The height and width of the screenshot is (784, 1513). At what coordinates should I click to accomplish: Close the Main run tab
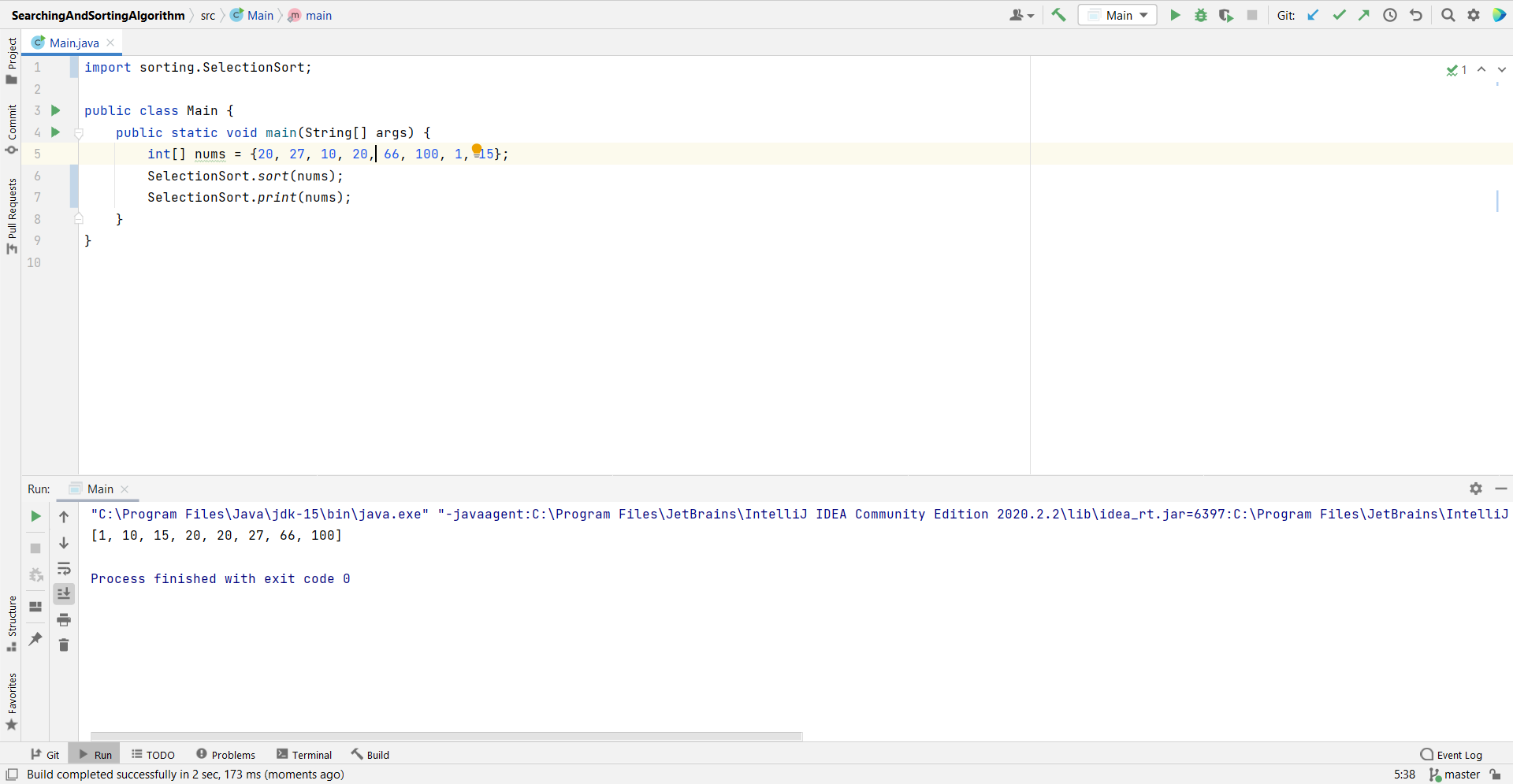click(x=125, y=489)
